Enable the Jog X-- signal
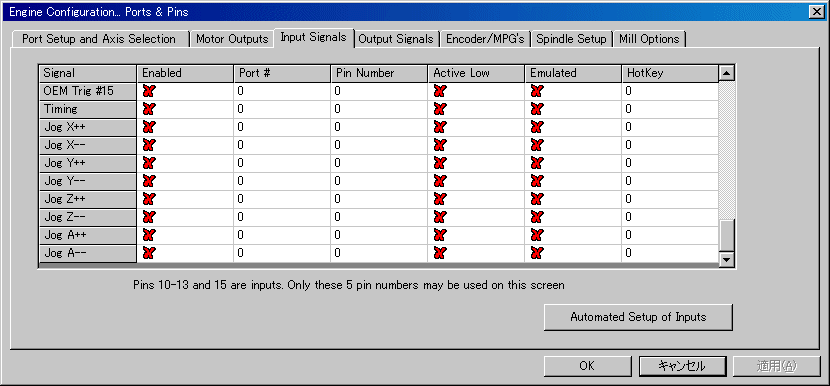The height and width of the screenshot is (386, 830). pos(149,145)
